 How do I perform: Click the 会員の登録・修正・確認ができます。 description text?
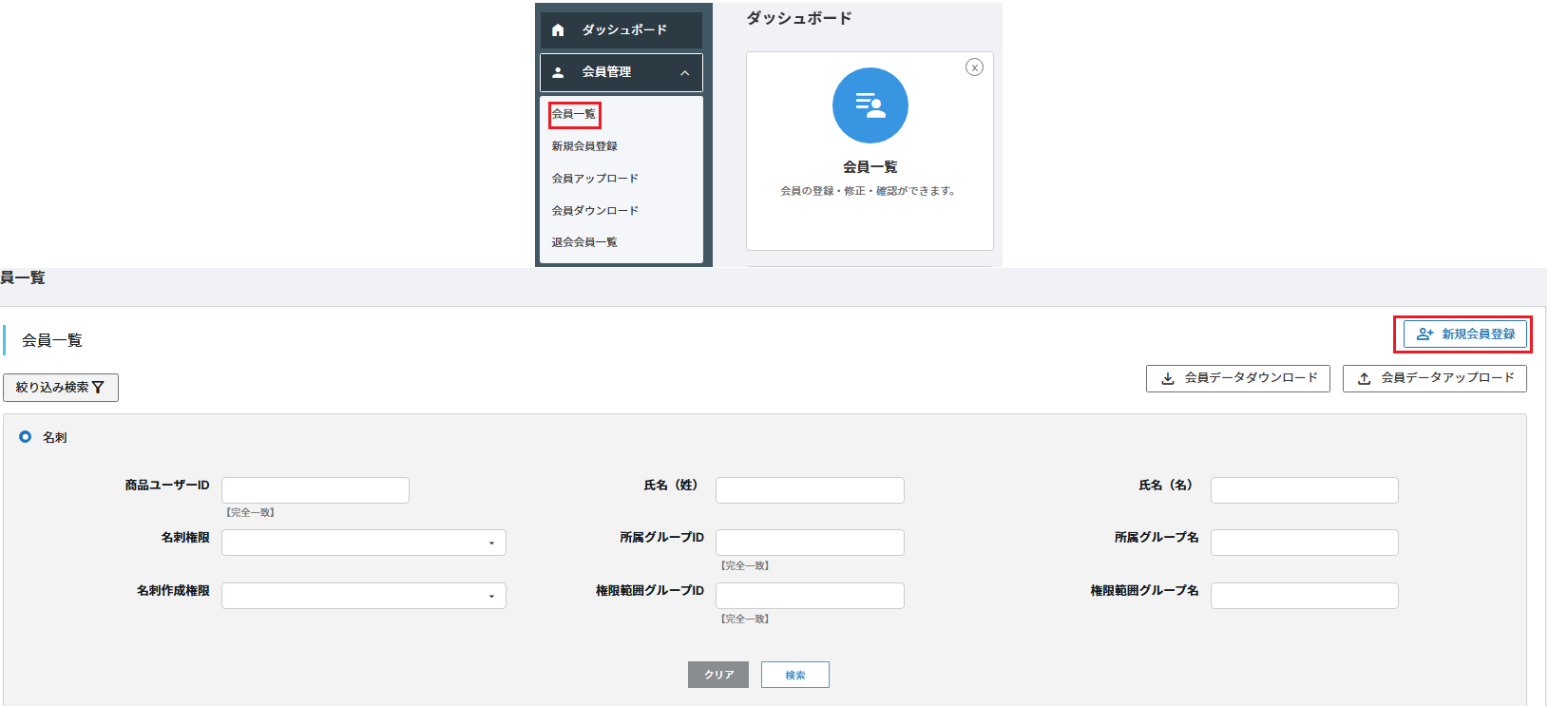[869, 191]
